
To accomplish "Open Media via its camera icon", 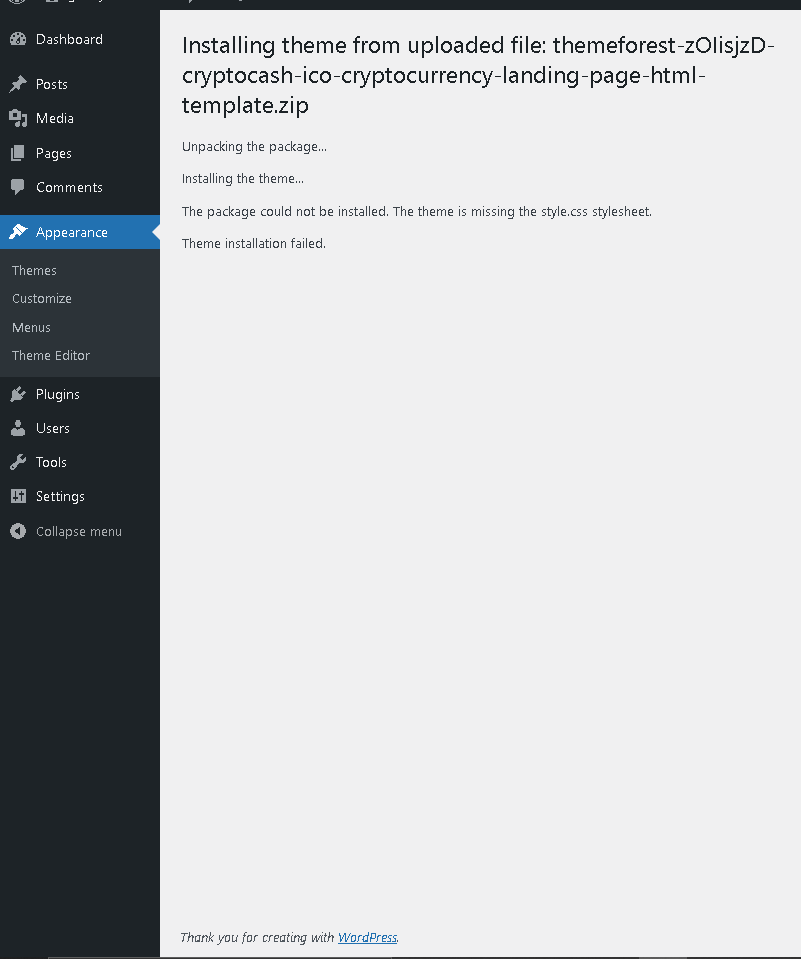I will 18,119.
